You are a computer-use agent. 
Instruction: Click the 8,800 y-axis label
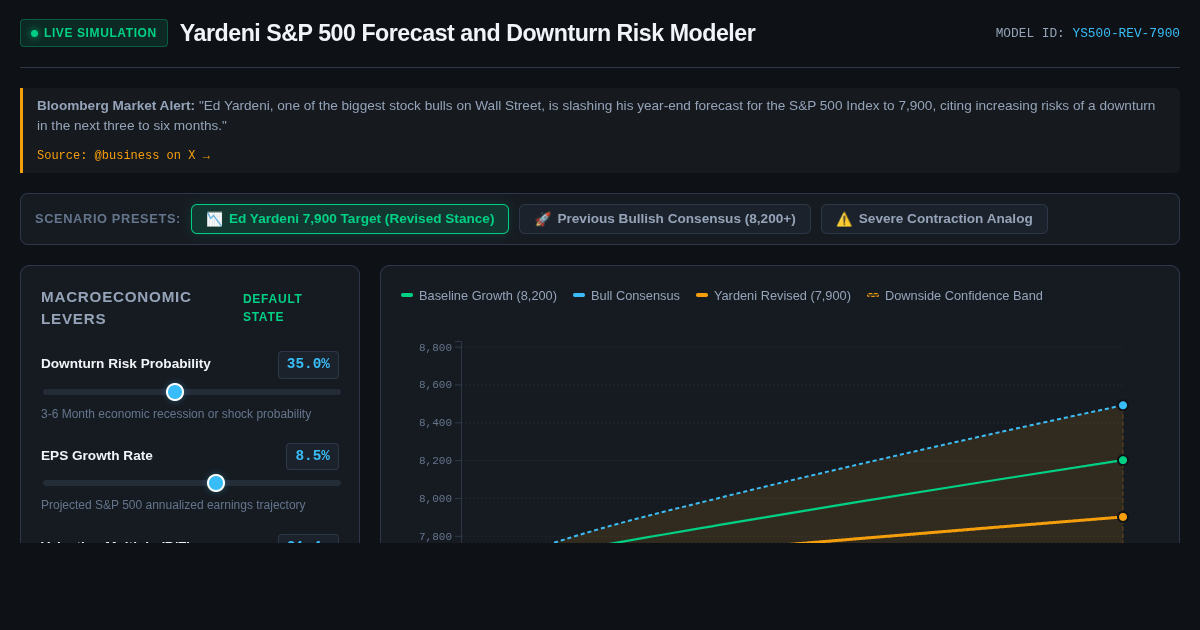pyautogui.click(x=435, y=348)
